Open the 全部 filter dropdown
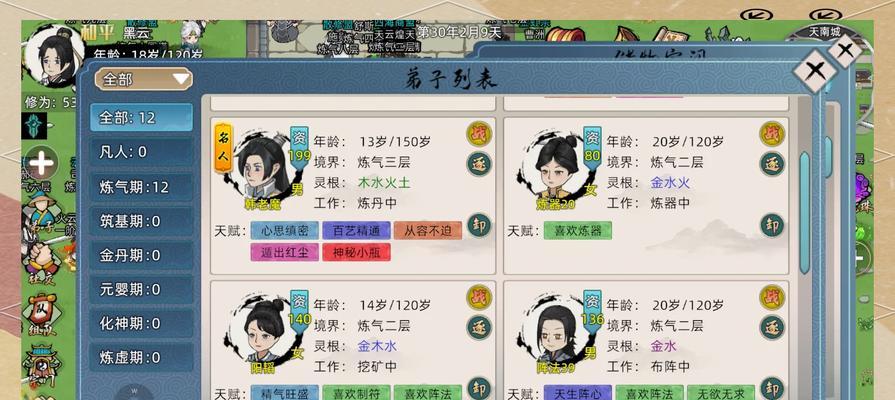This screenshot has height=400, width=895. [144, 79]
